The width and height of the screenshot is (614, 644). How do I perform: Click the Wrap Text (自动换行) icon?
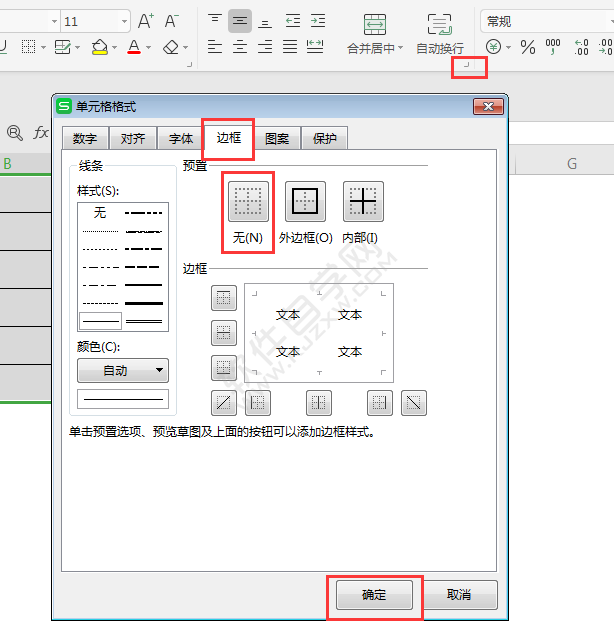439,26
